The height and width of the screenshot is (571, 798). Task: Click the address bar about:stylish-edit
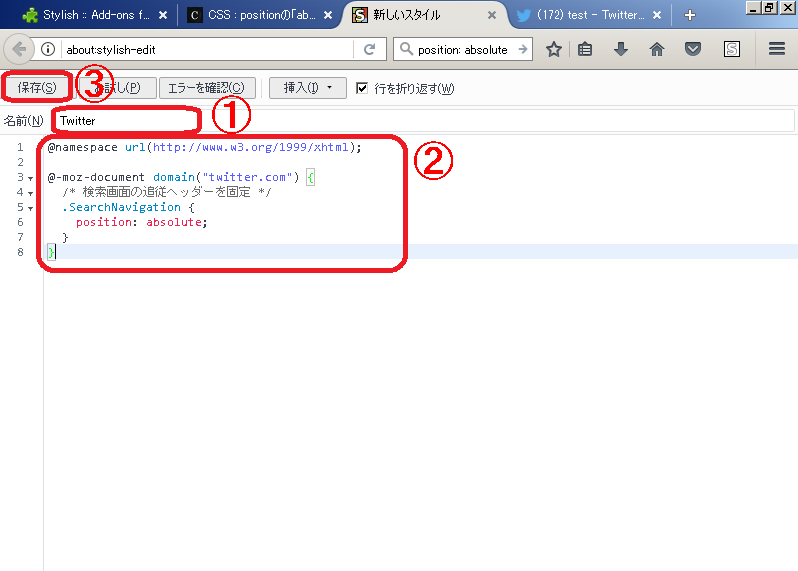click(208, 49)
